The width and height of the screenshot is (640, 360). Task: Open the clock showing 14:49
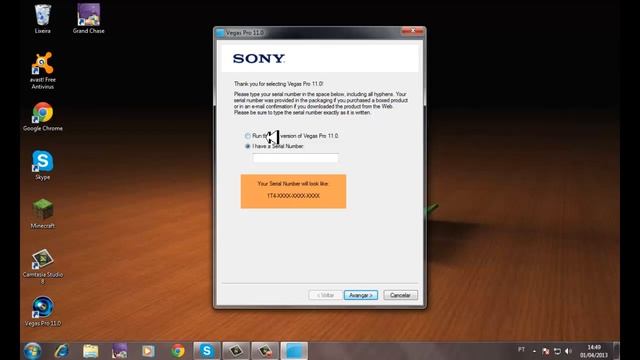[594, 351]
